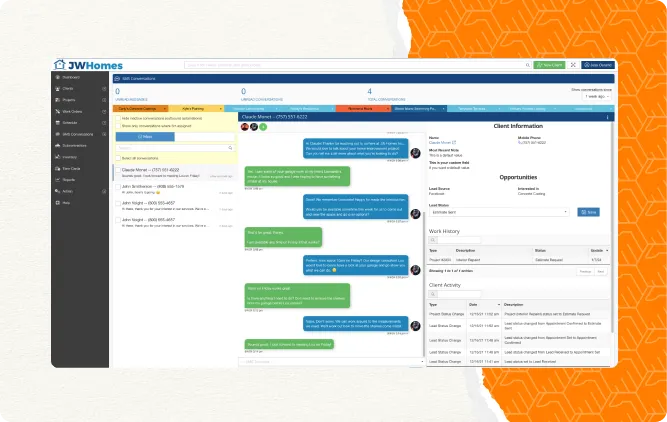Toggle Show only conversations assigned to me
Image resolution: width=667 pixels, height=422 pixels.
(x=118, y=126)
